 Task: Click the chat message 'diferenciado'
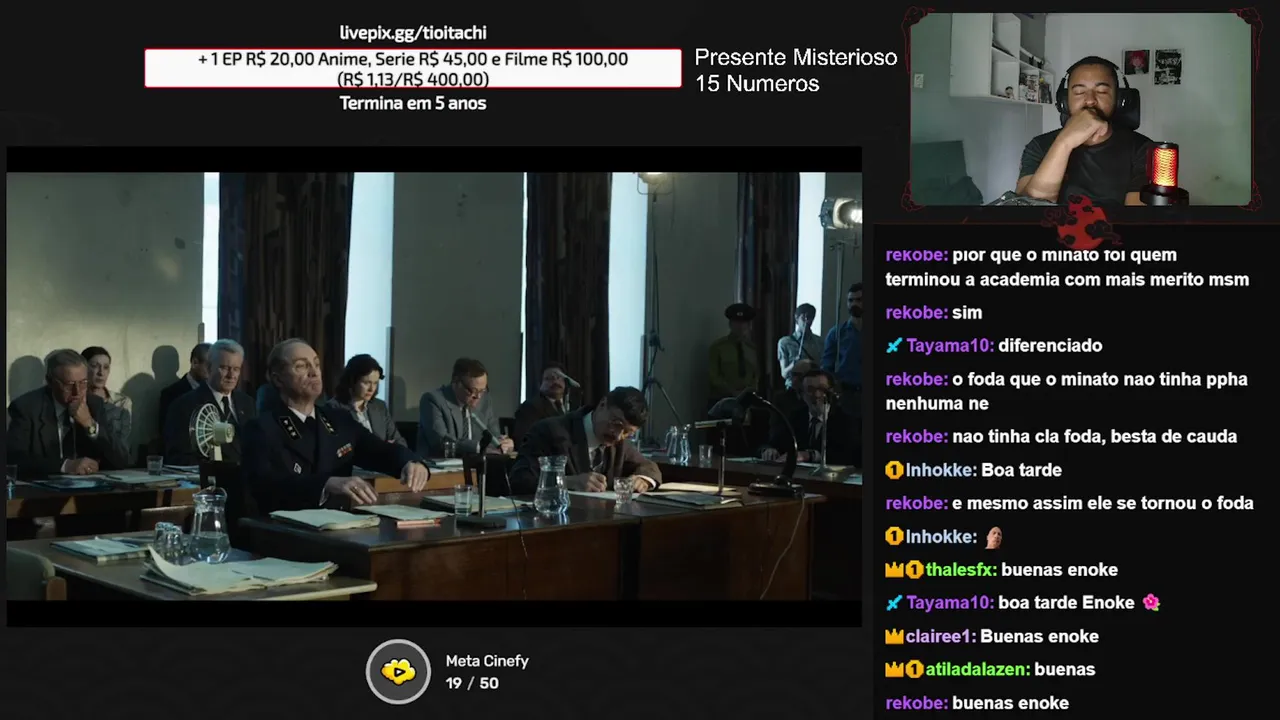click(1050, 346)
